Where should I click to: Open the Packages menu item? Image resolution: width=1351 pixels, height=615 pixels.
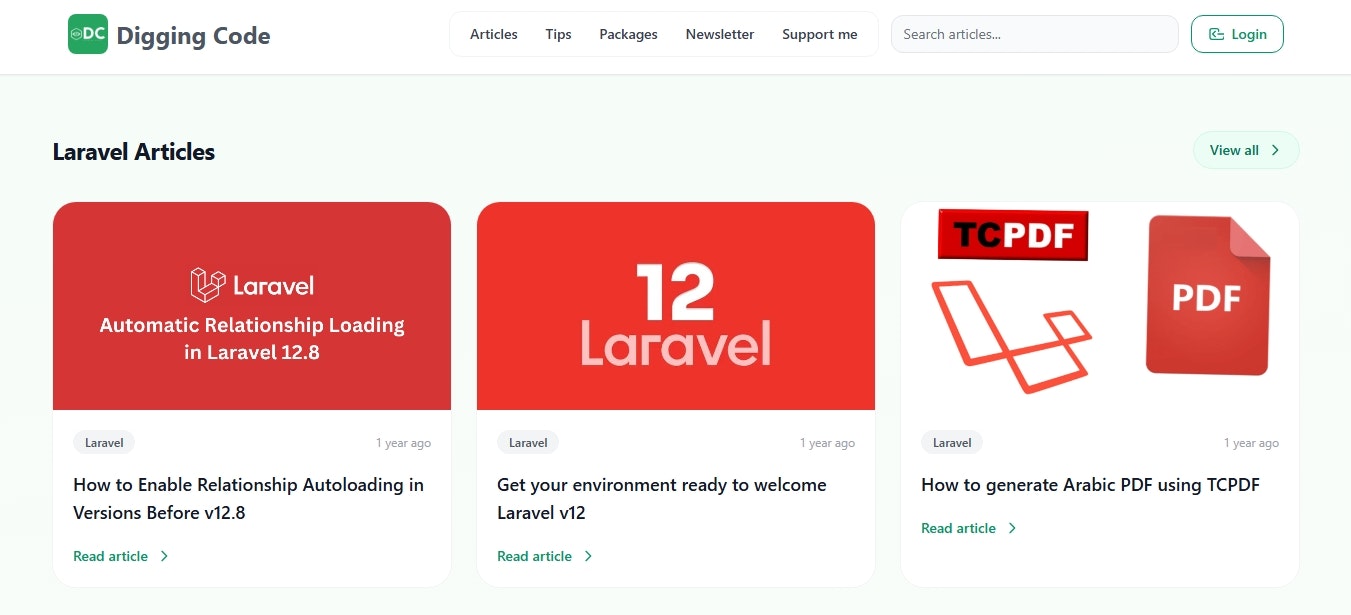coord(628,34)
